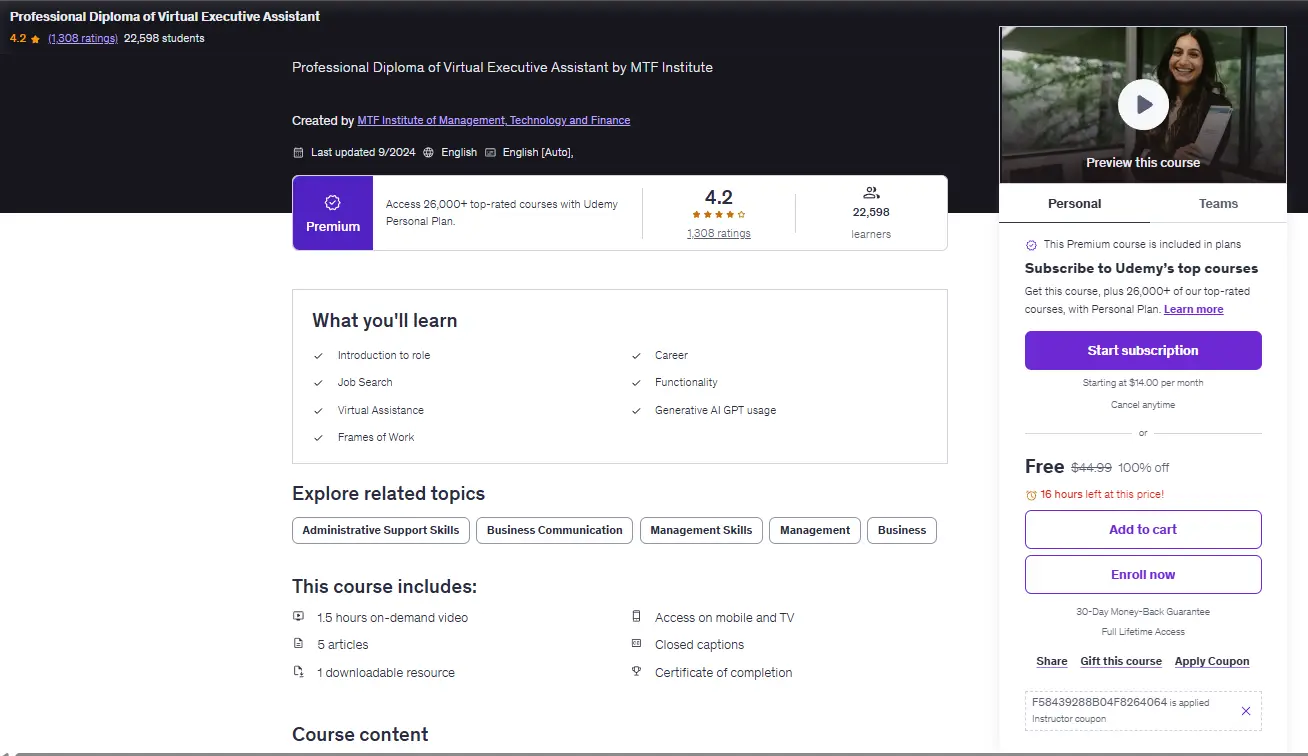Click 'Preview this course' caption
The width and height of the screenshot is (1308, 756).
pos(1143,162)
